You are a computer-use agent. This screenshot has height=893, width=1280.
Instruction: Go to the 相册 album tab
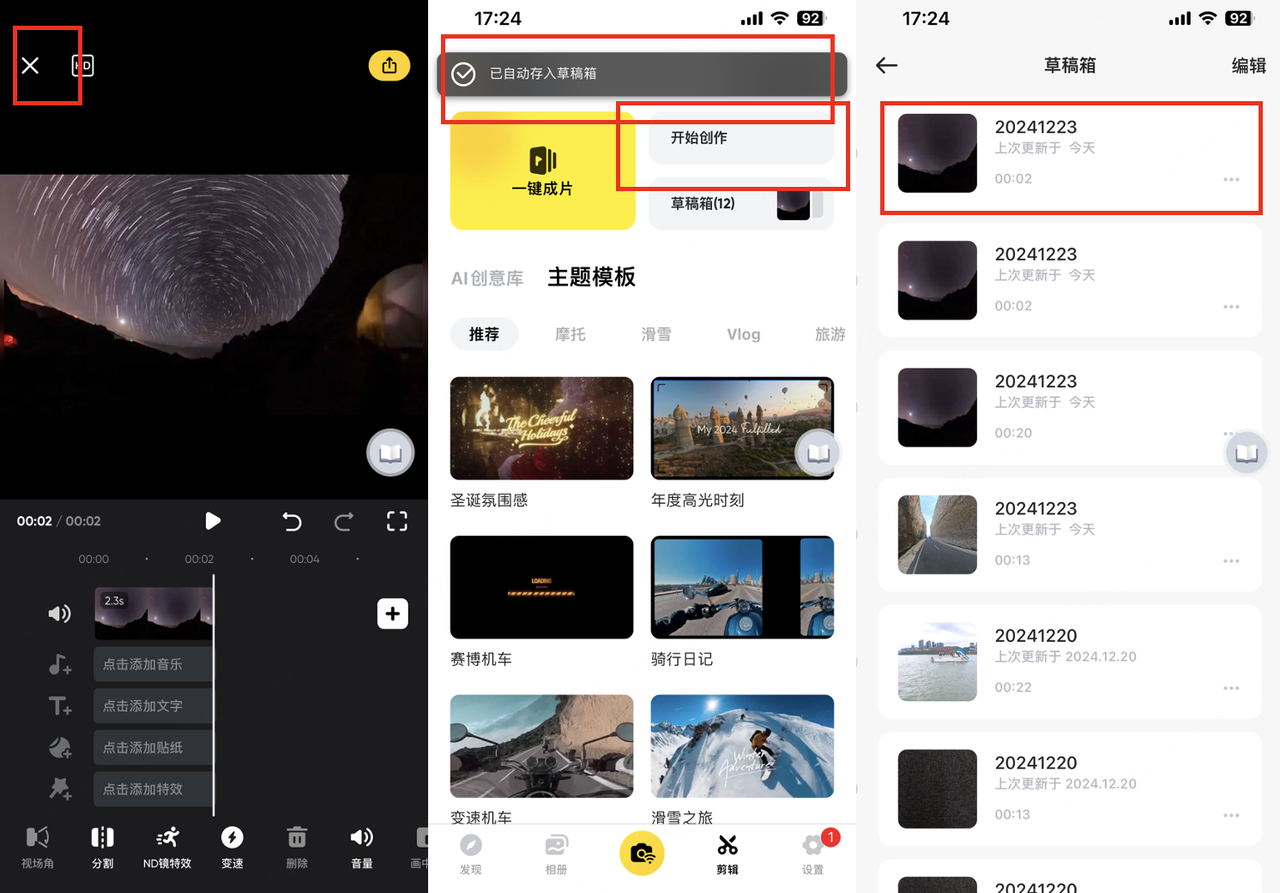click(x=556, y=854)
